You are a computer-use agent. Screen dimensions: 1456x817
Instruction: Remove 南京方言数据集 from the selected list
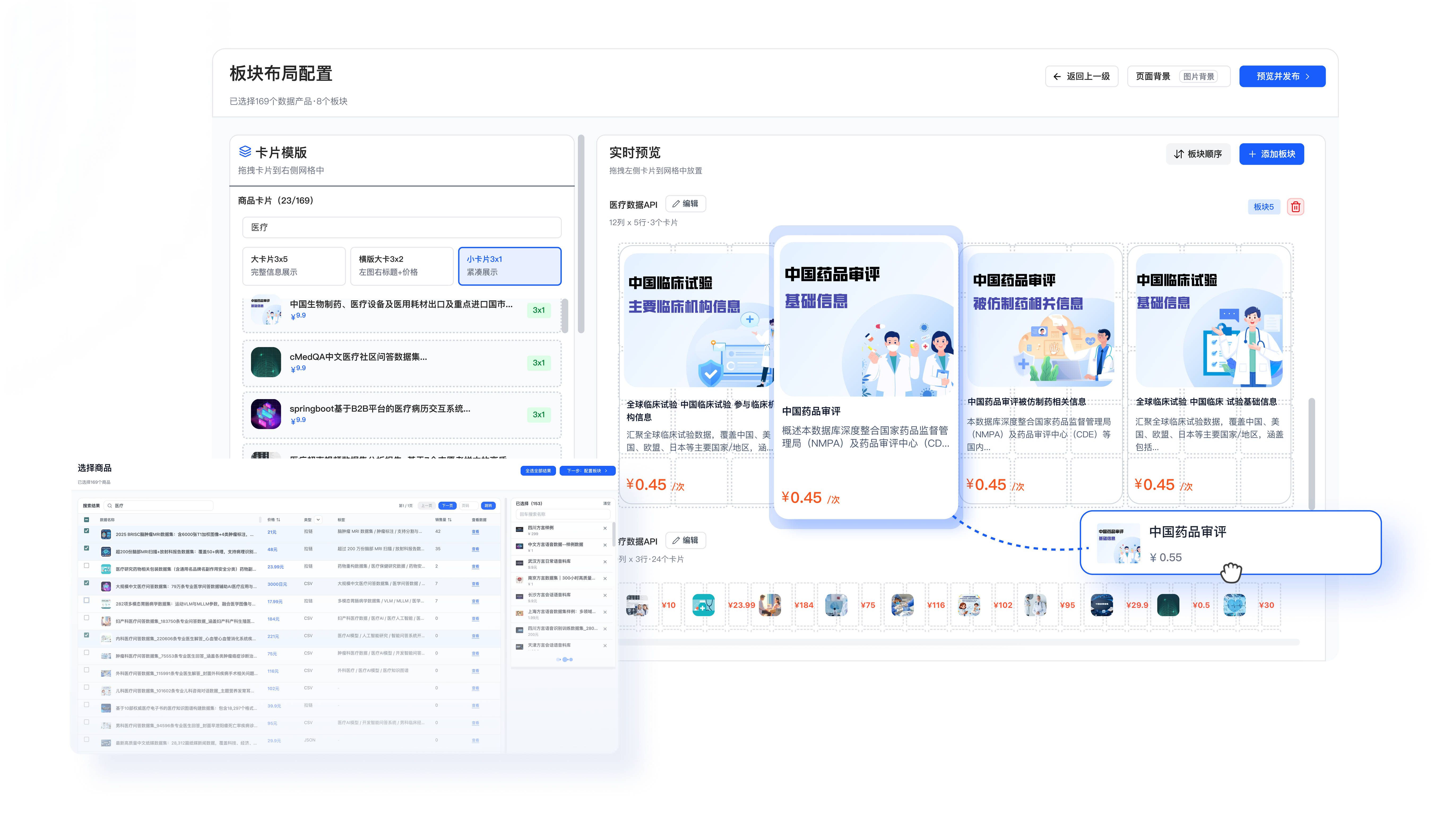(605, 578)
